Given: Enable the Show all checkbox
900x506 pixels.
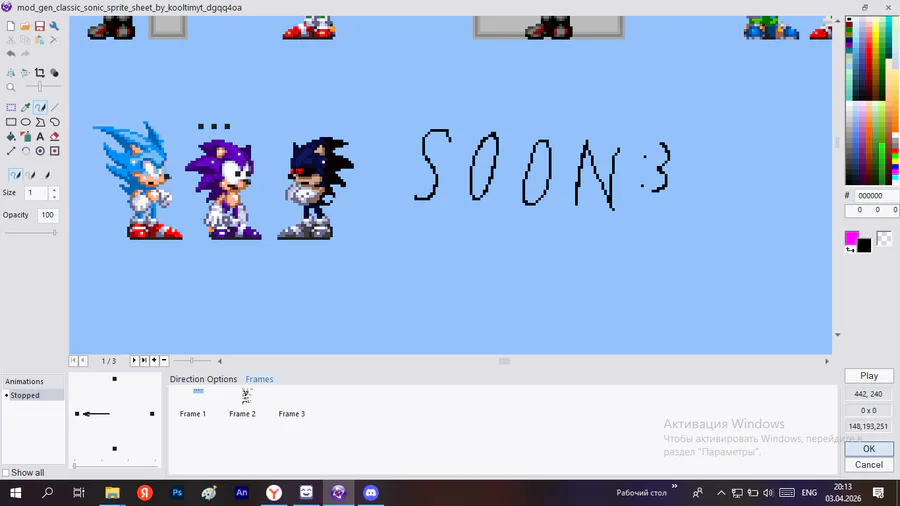Looking at the screenshot, I should click(6, 473).
